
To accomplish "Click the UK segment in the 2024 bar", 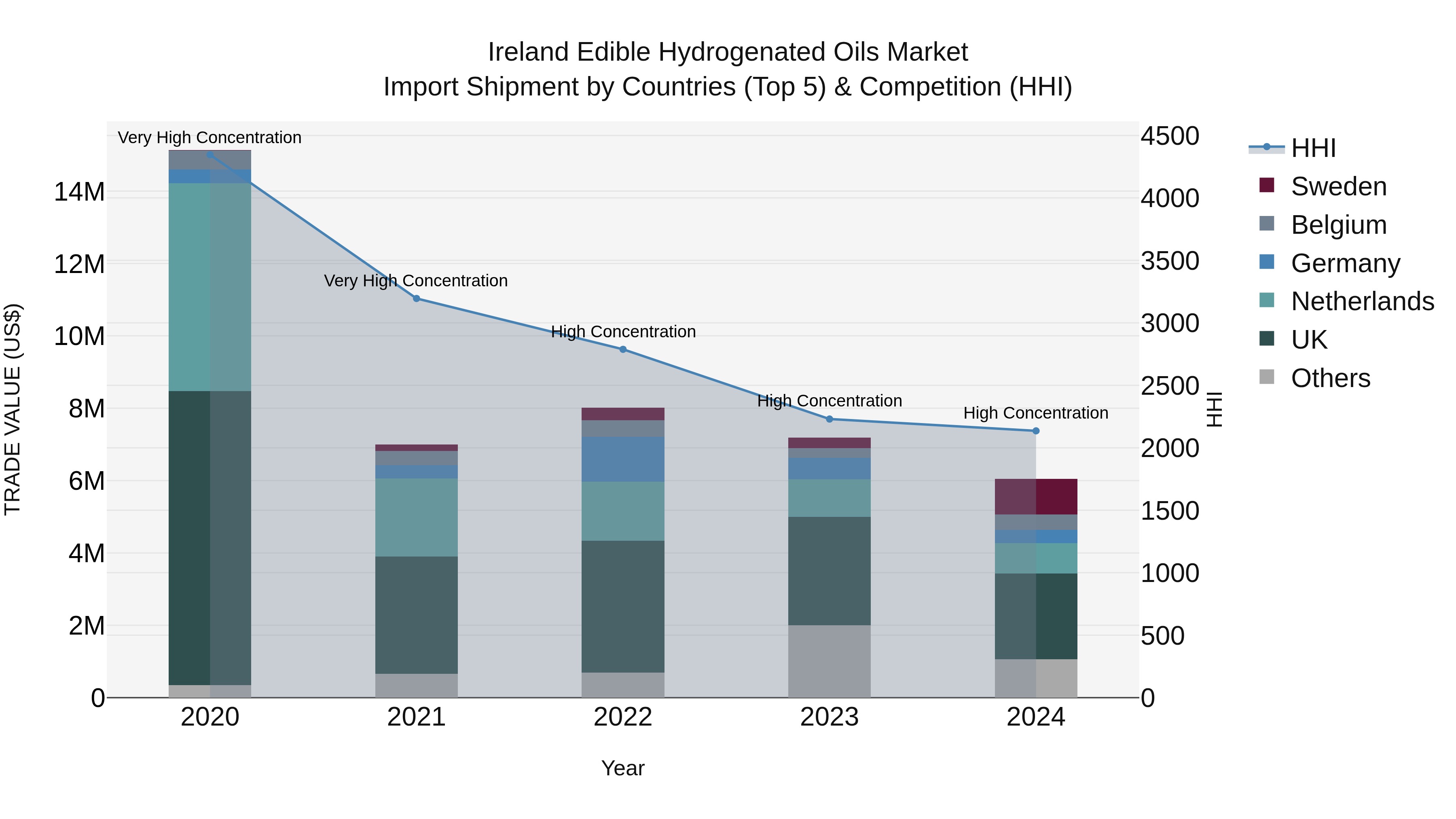I will pyautogui.click(x=1036, y=617).
